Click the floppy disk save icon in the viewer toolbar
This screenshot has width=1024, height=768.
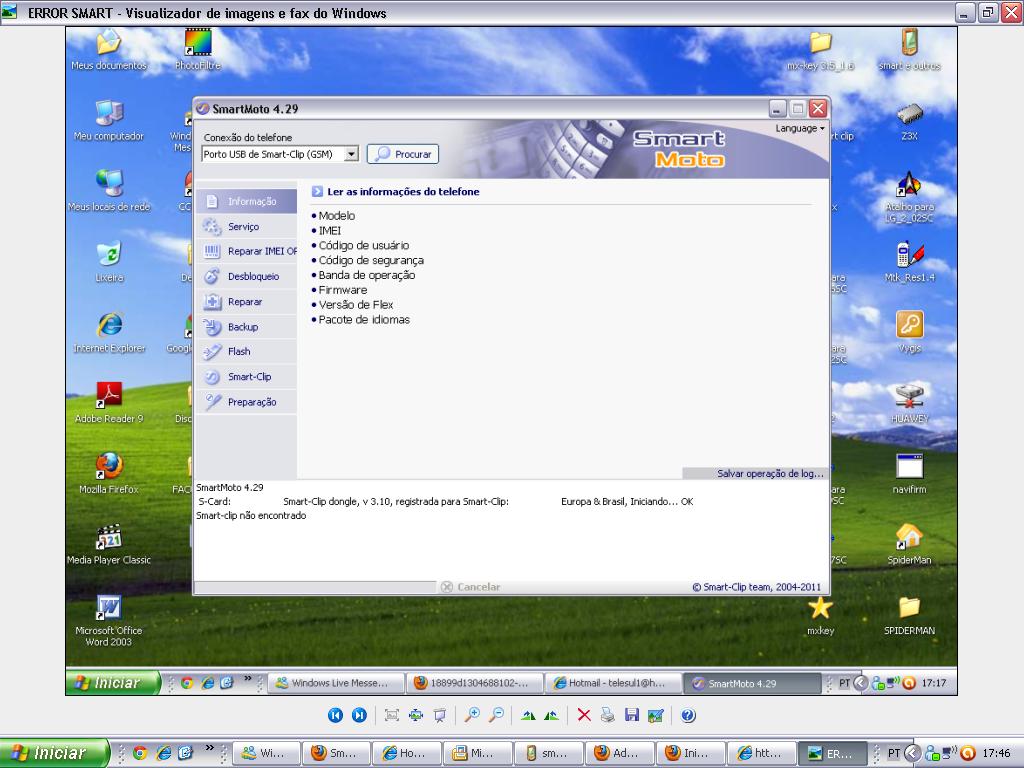pos(632,715)
